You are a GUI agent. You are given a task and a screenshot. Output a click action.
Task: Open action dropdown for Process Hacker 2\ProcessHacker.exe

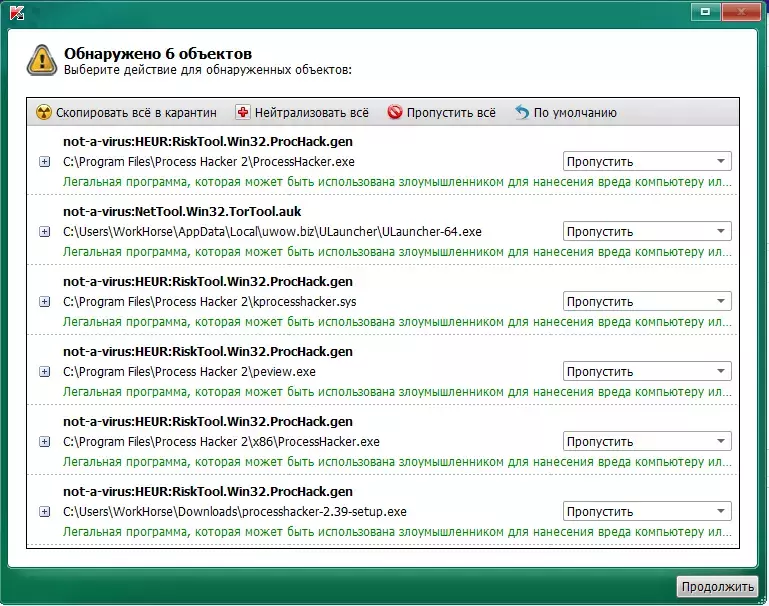pyautogui.click(x=647, y=161)
